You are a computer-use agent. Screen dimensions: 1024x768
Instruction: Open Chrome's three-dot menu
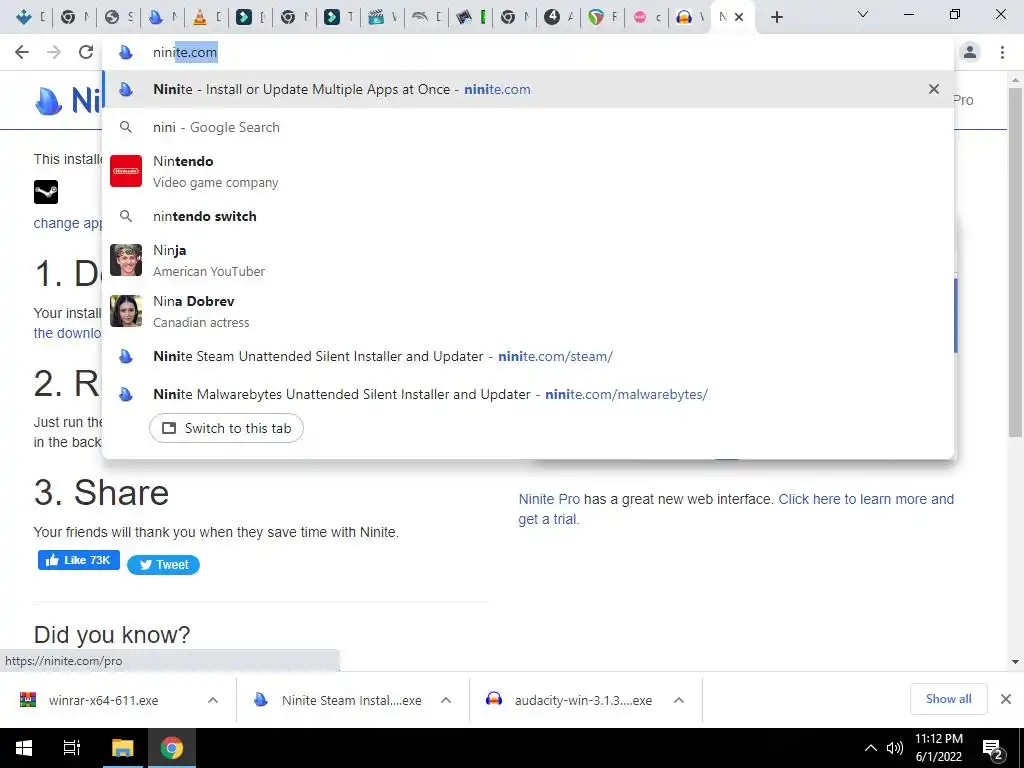click(x=1002, y=52)
